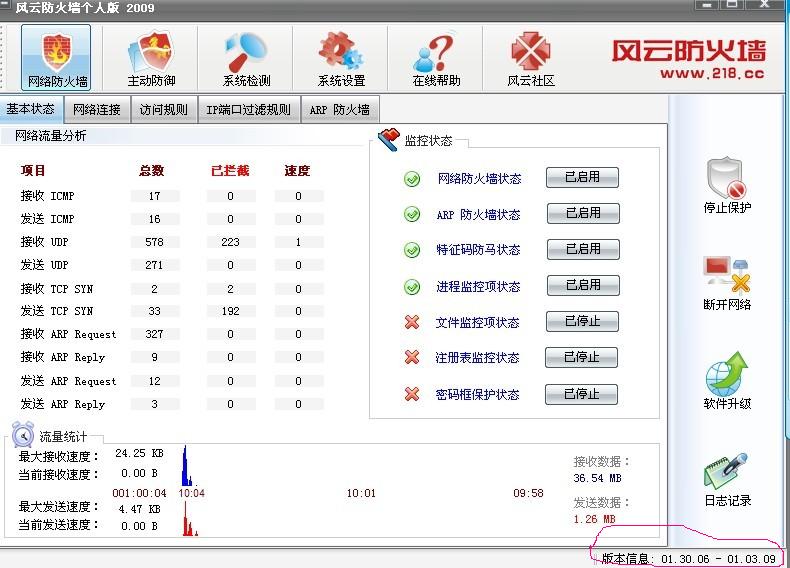Toggle 特征码防马状态 已启用 button
790x568 pixels.
point(583,249)
